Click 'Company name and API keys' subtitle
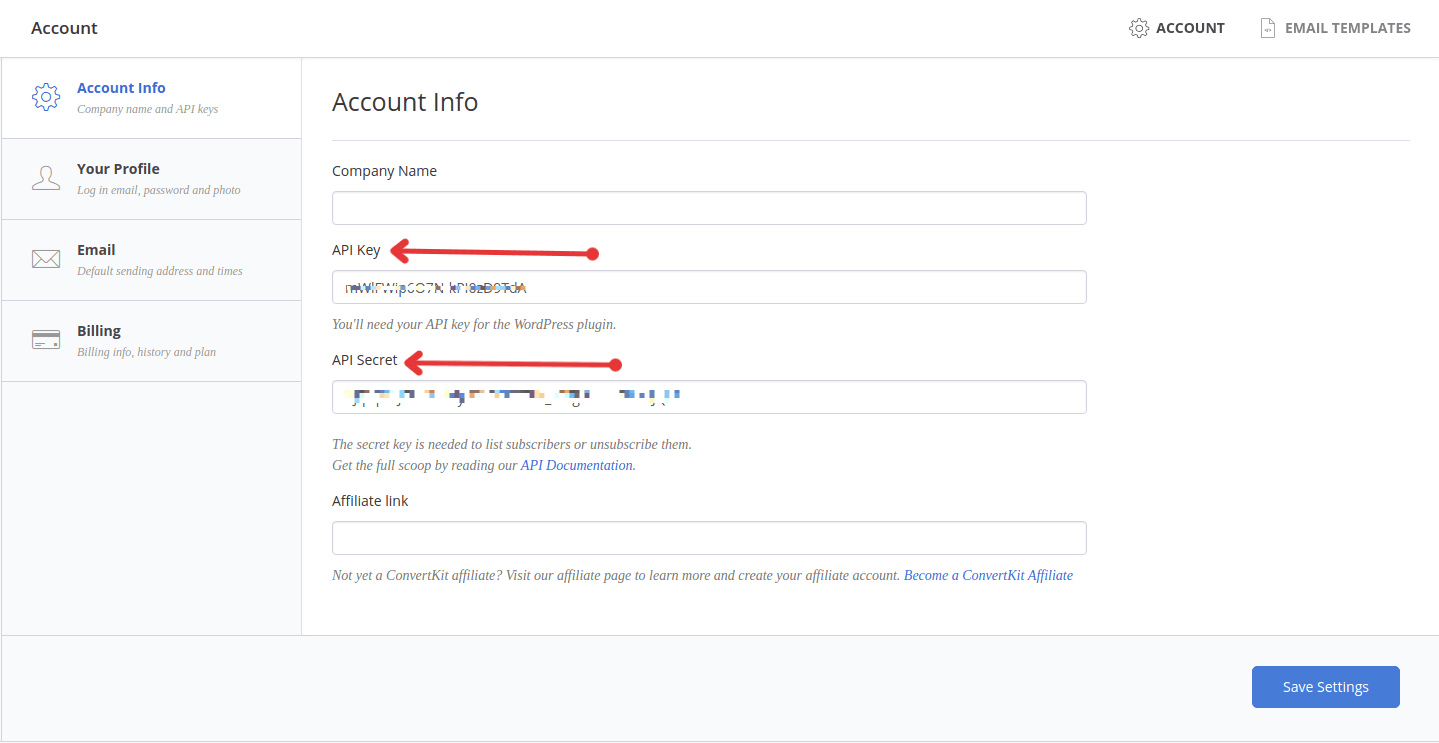The width and height of the screenshot is (1439, 743). click(147, 109)
